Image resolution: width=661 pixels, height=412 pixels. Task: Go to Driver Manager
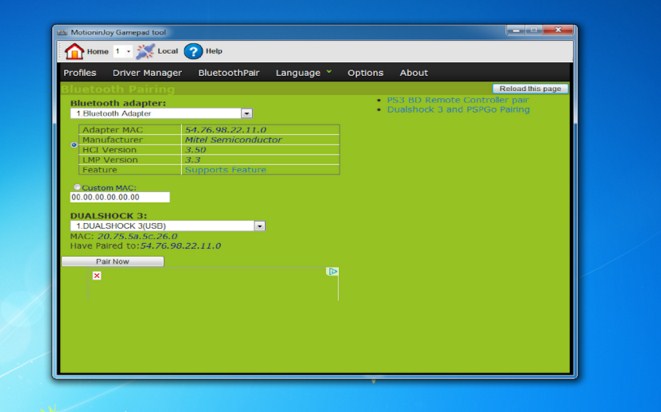click(x=147, y=73)
